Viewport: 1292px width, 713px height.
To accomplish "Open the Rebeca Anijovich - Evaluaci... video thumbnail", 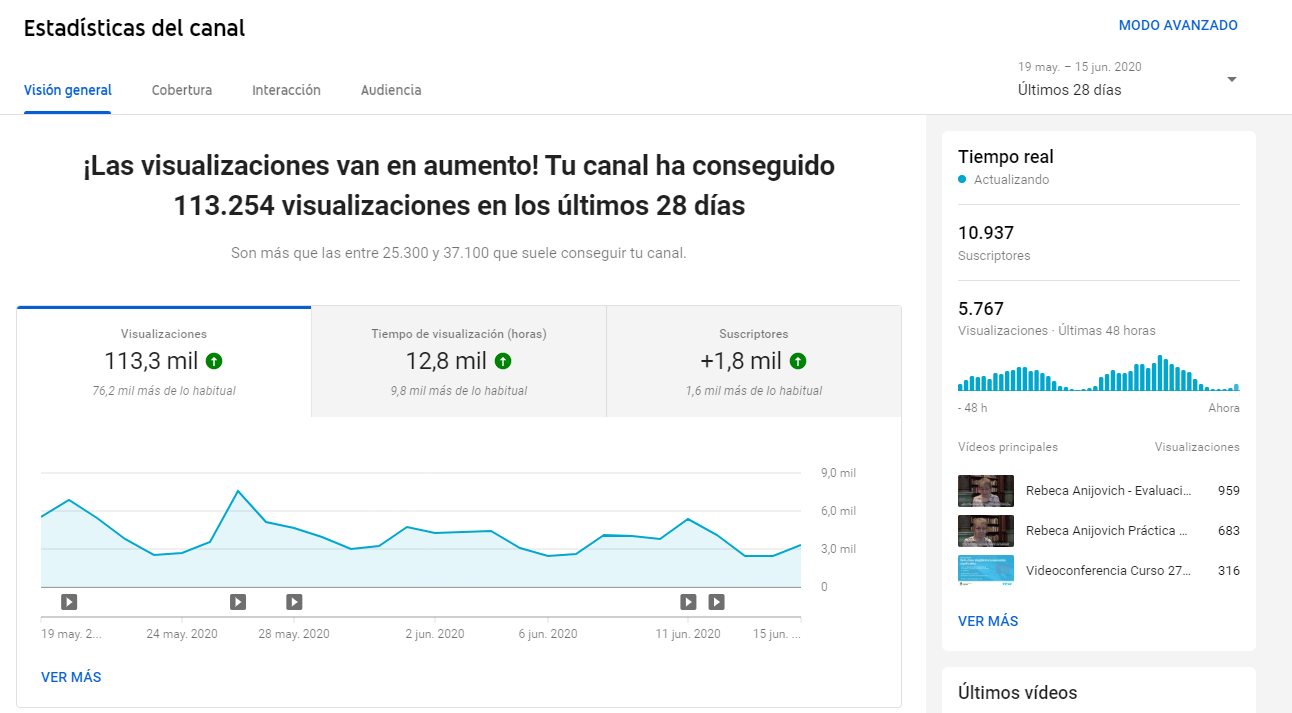I will point(986,491).
